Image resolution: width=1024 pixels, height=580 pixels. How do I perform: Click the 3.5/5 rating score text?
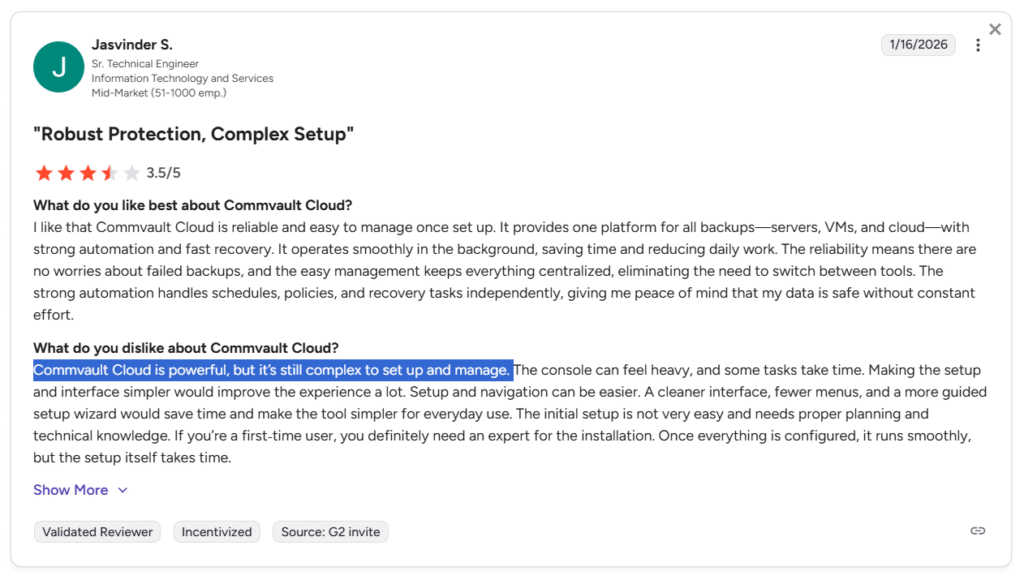point(164,173)
